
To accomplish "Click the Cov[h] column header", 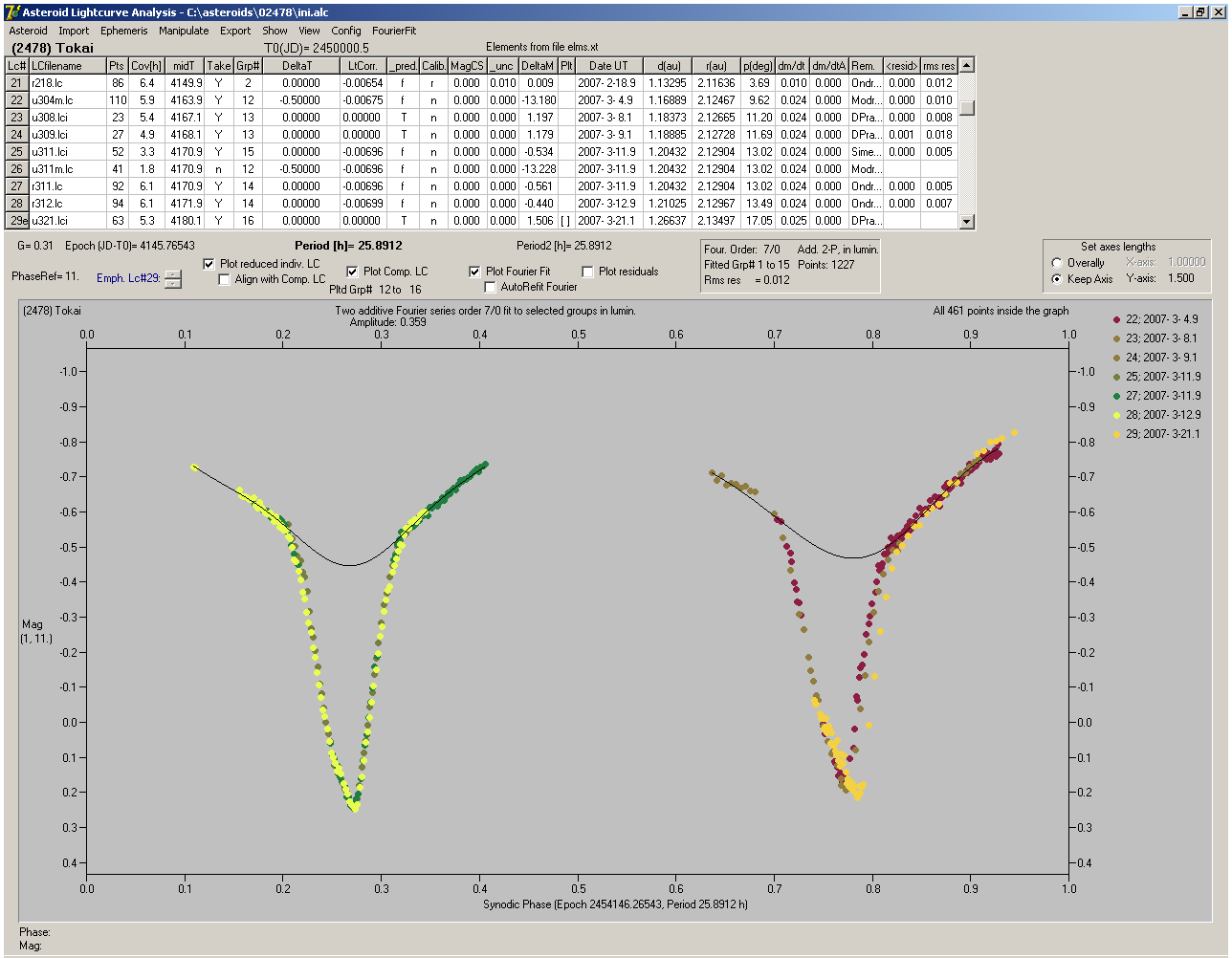I will coord(147,66).
